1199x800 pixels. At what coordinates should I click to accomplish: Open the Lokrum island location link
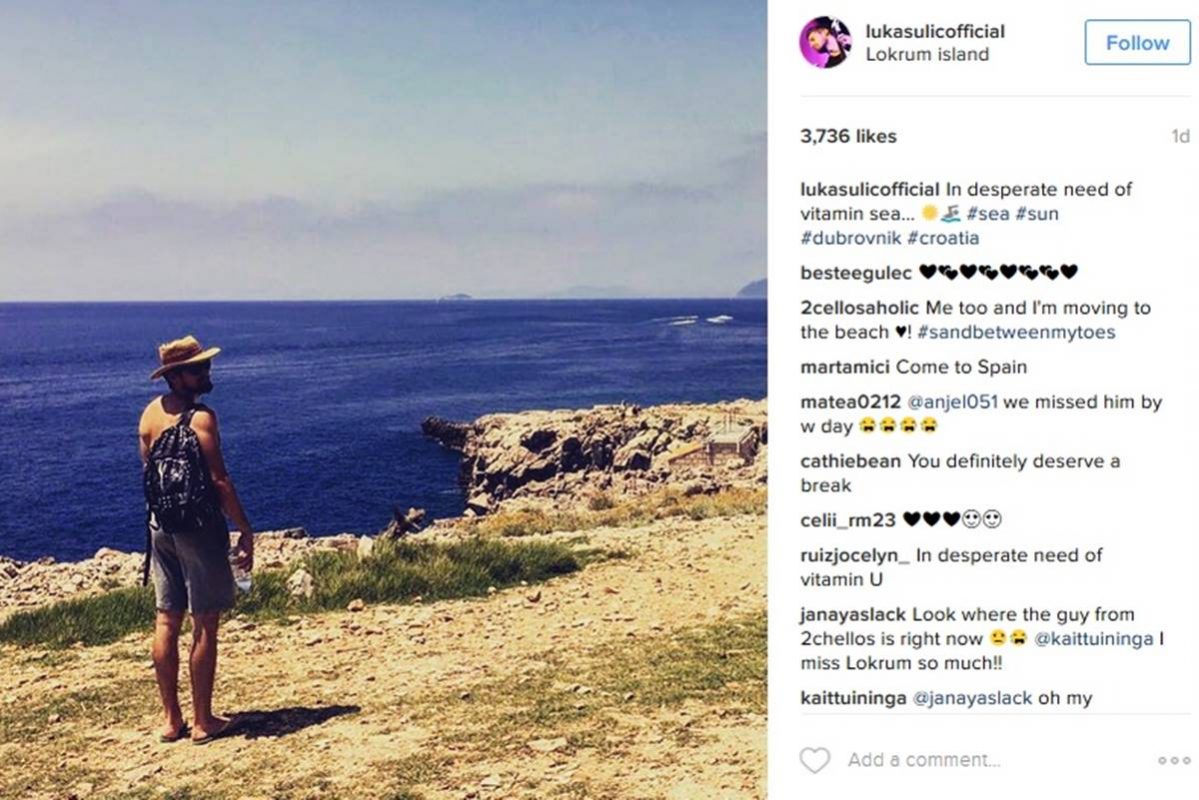tap(927, 54)
